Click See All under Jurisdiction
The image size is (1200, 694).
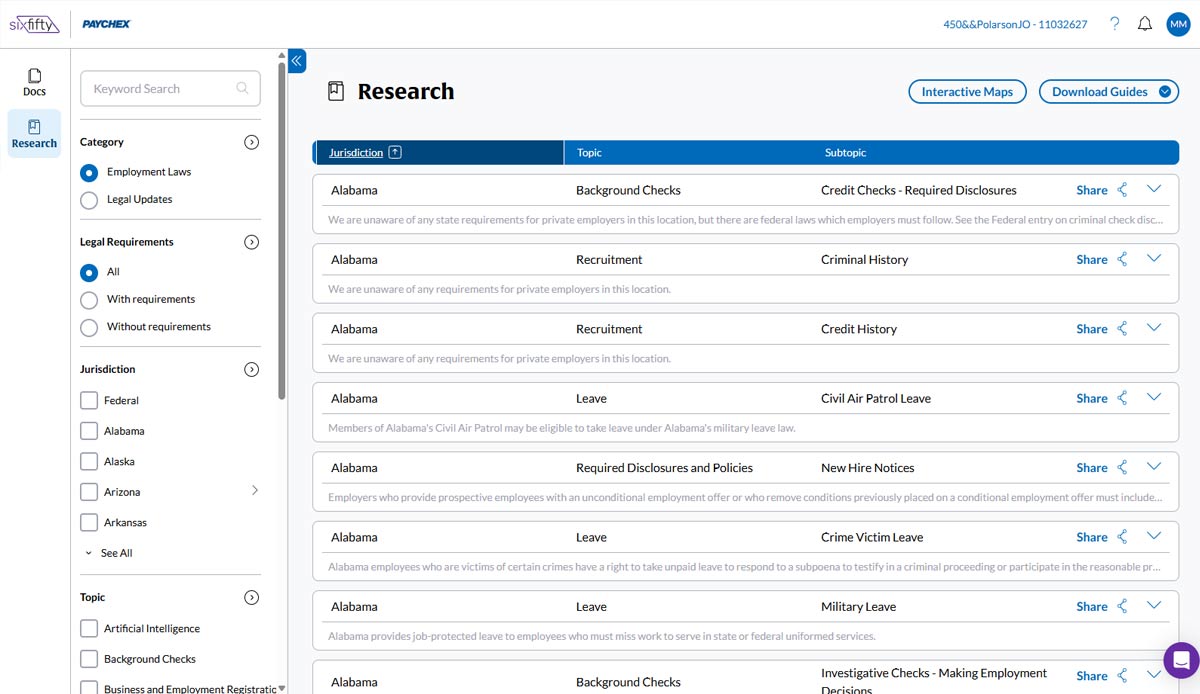pyautogui.click(x=116, y=553)
